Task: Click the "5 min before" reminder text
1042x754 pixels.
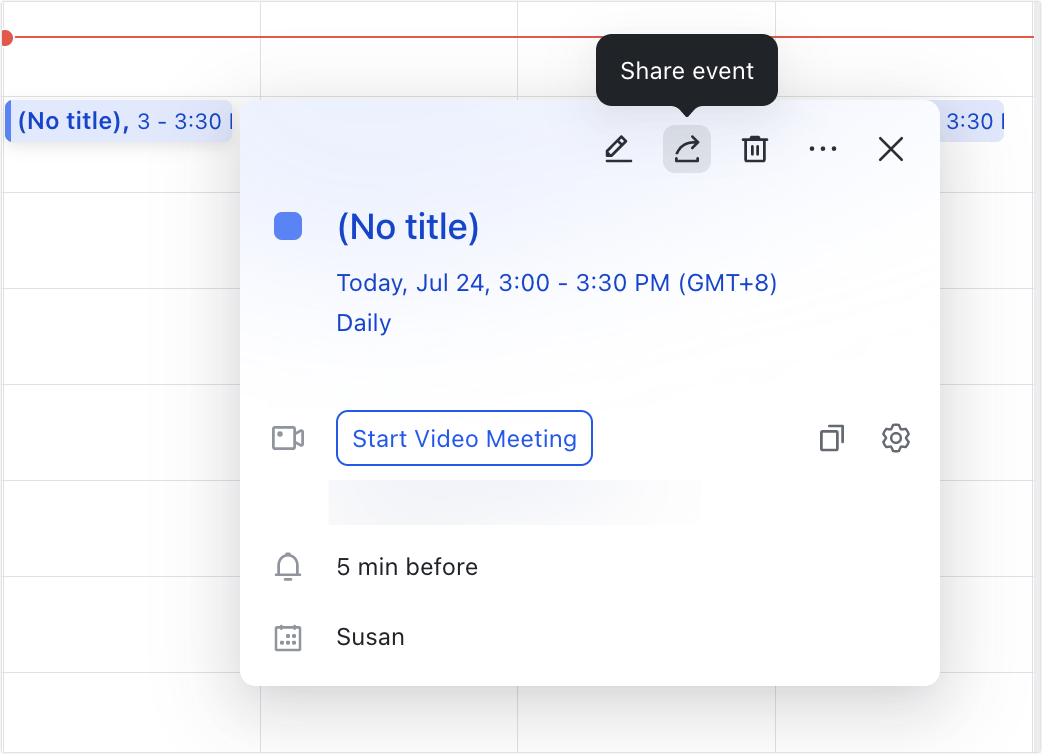Action: [407, 567]
